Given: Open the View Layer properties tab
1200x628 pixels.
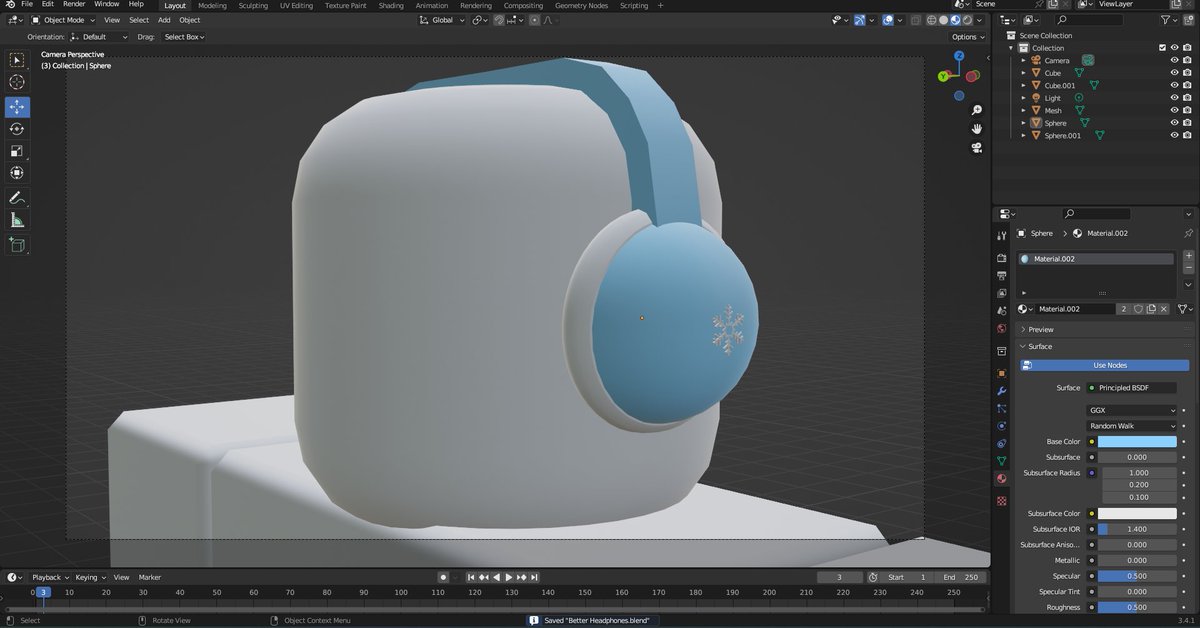Looking at the screenshot, I should pyautogui.click(x=1002, y=293).
